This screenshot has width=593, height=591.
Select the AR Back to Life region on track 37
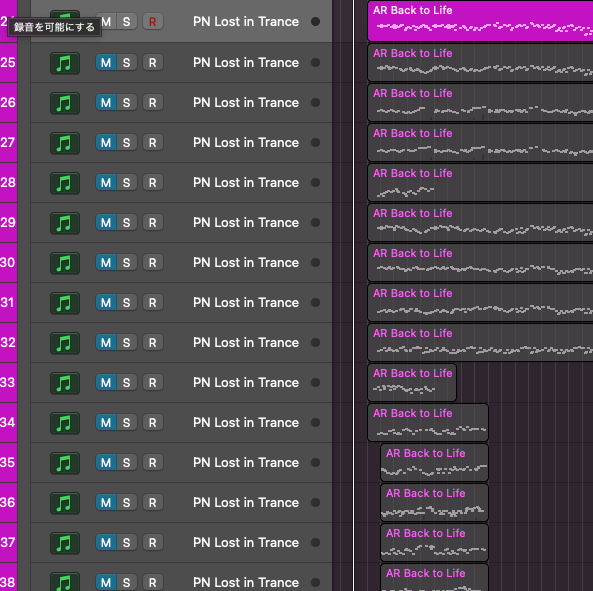tap(434, 543)
